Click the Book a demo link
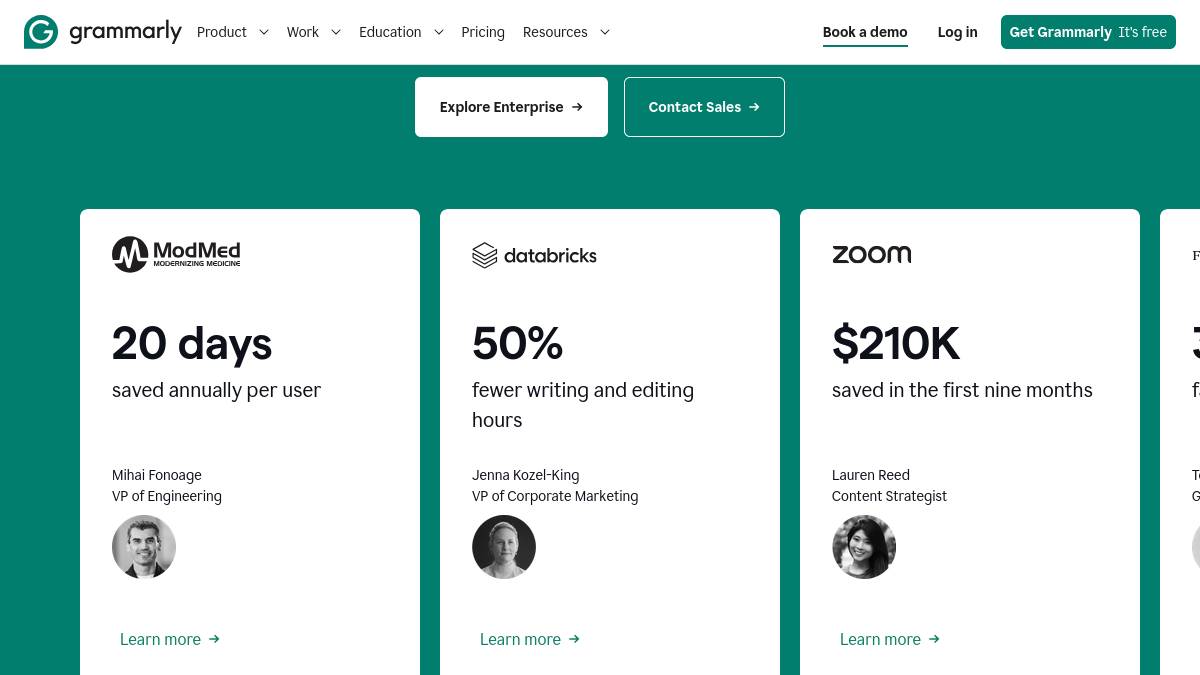 865,32
